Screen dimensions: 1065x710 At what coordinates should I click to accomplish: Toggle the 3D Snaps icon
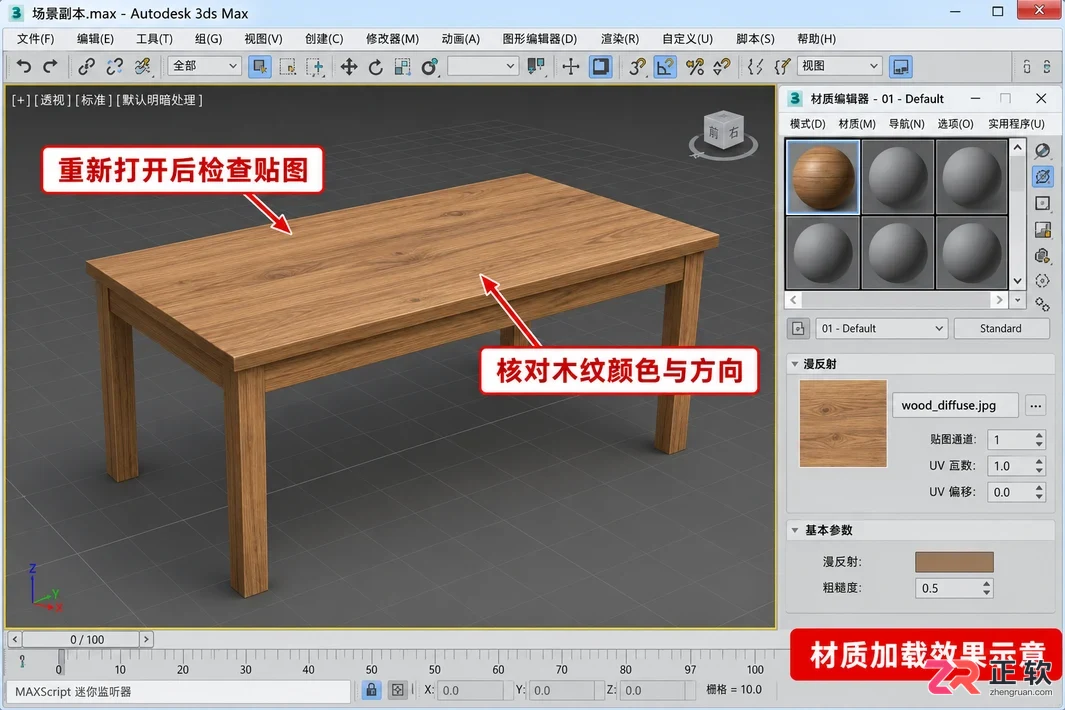[x=636, y=67]
